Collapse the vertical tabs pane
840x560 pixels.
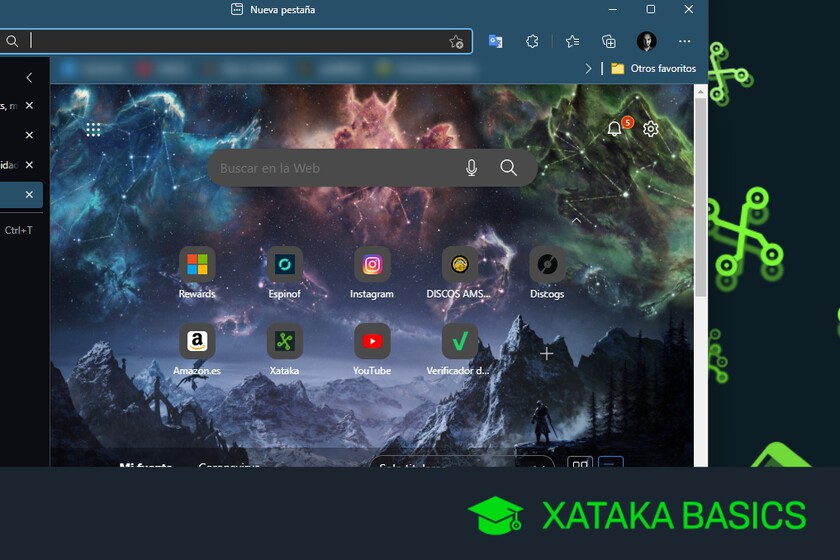(29, 78)
